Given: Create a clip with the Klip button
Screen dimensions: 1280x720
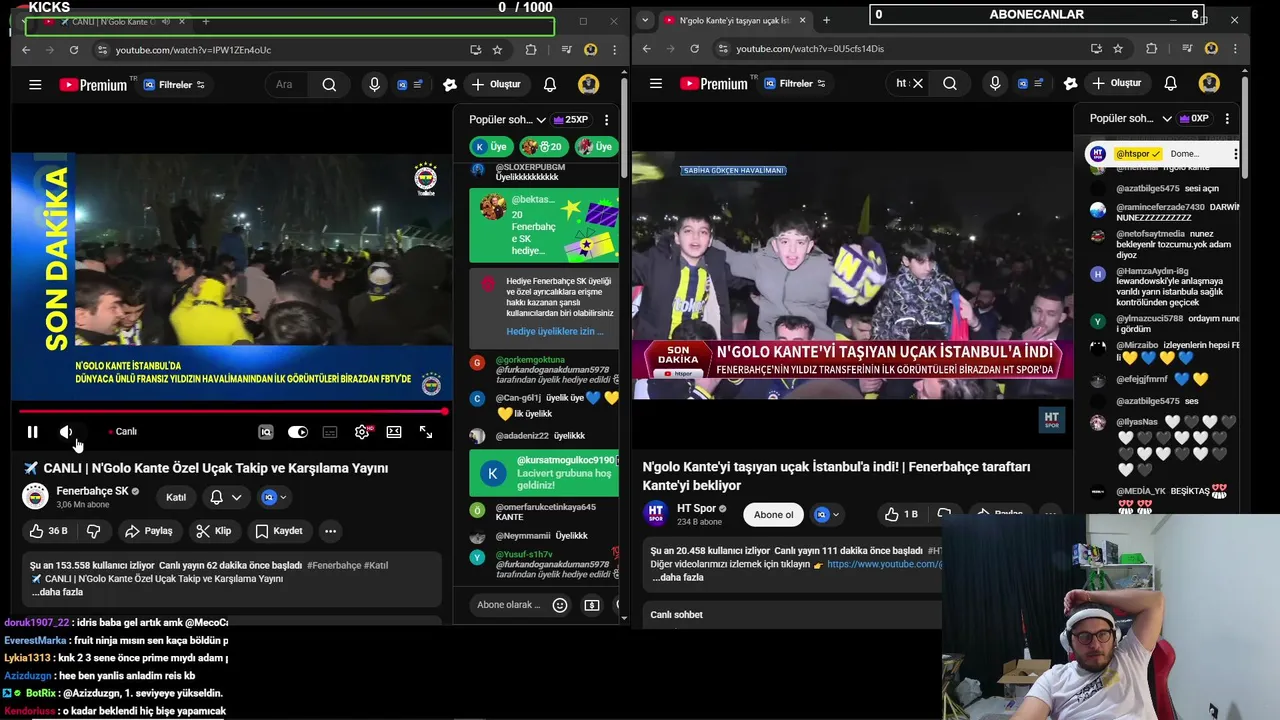Looking at the screenshot, I should [x=214, y=531].
